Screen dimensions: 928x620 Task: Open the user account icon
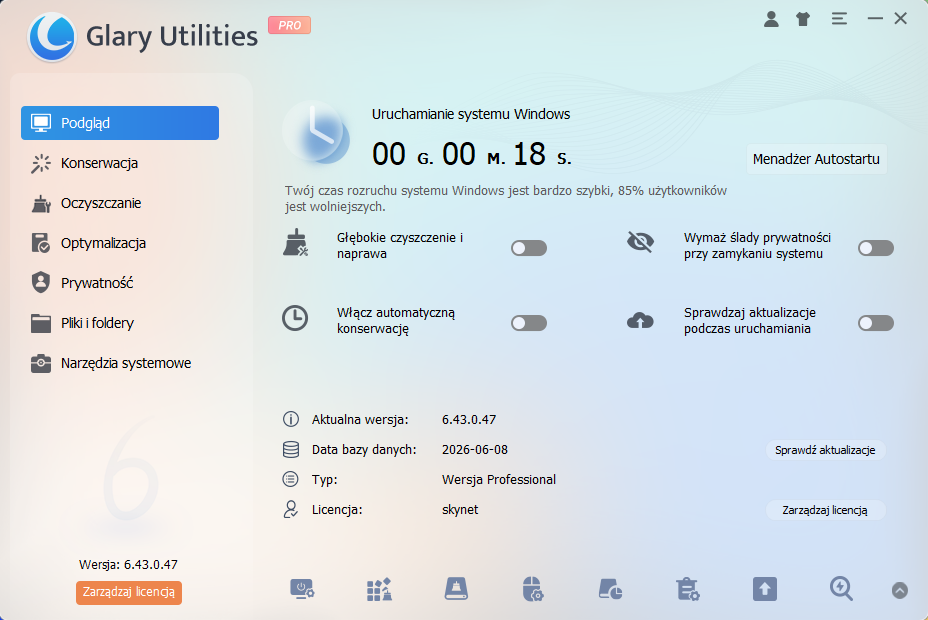(x=771, y=19)
